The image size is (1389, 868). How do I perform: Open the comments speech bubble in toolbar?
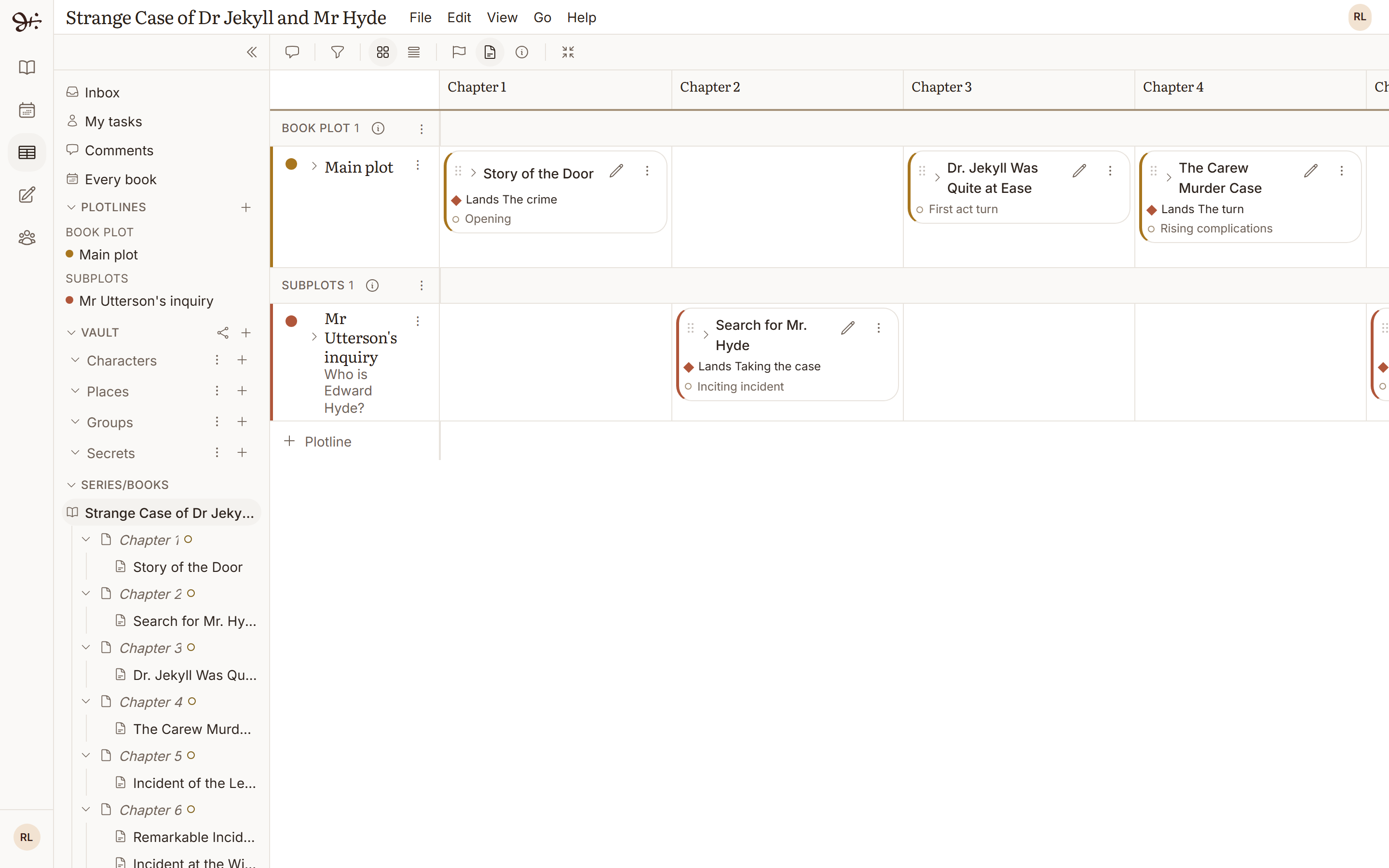pos(292,52)
